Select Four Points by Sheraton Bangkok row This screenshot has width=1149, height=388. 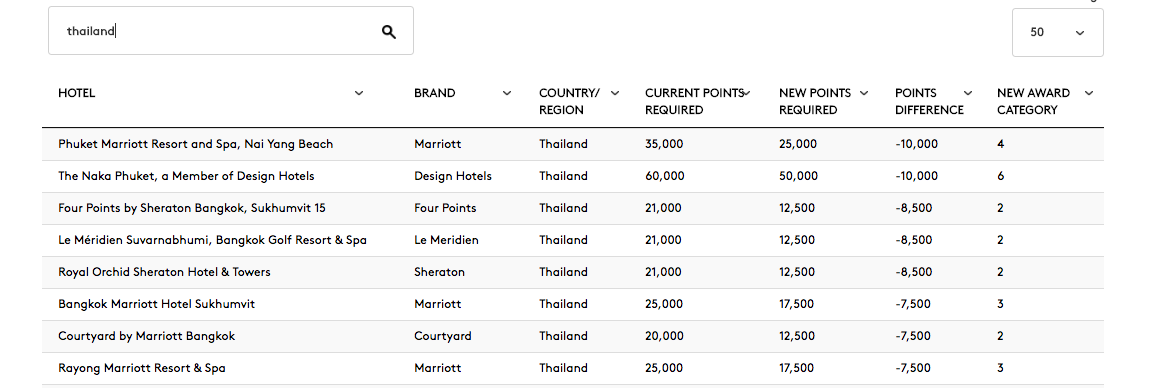pyautogui.click(x=573, y=208)
